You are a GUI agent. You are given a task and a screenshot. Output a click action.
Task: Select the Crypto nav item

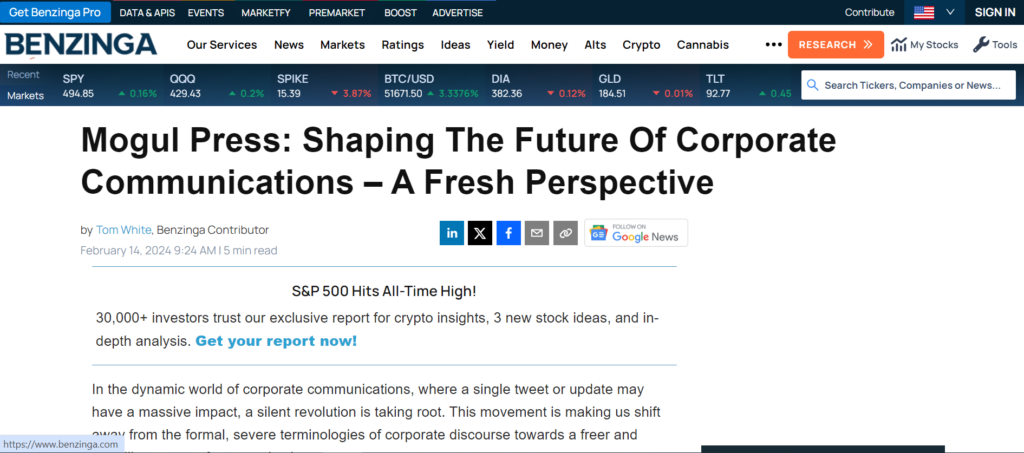(x=641, y=45)
